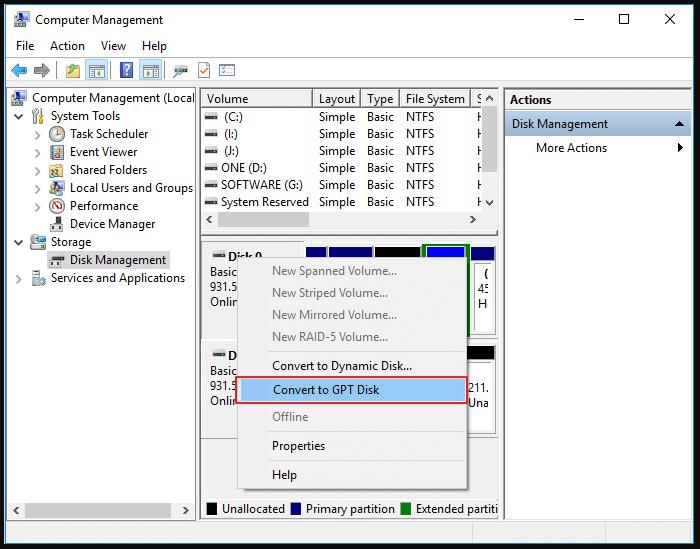
Task: Select Performance in the console tree
Action: coord(103,206)
